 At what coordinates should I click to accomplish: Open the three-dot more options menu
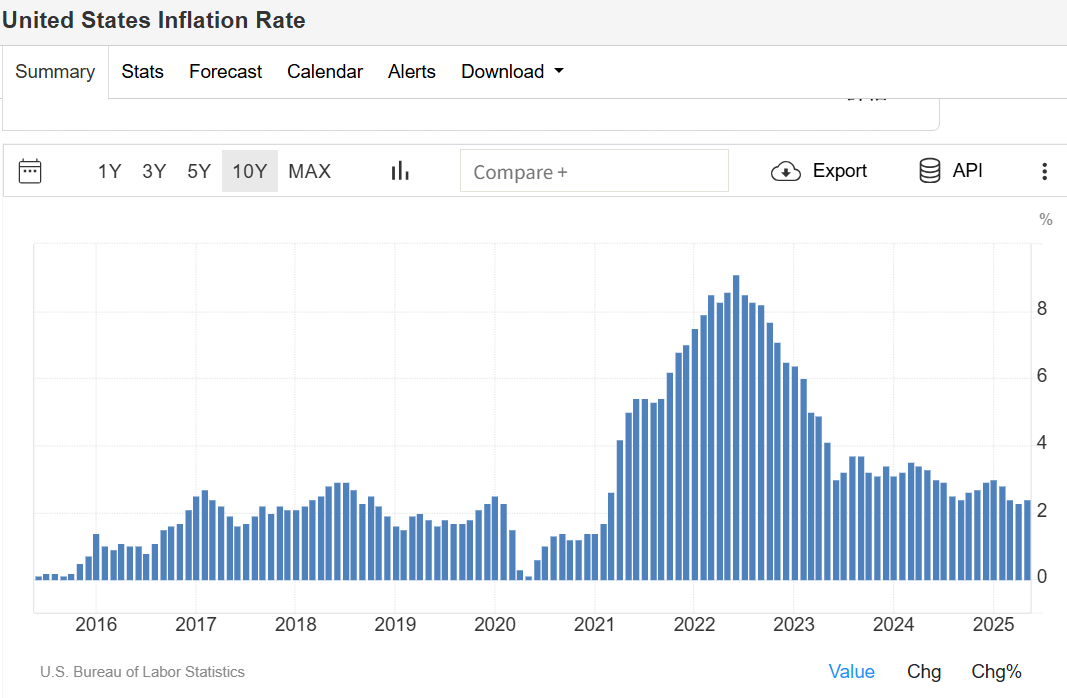1044,171
